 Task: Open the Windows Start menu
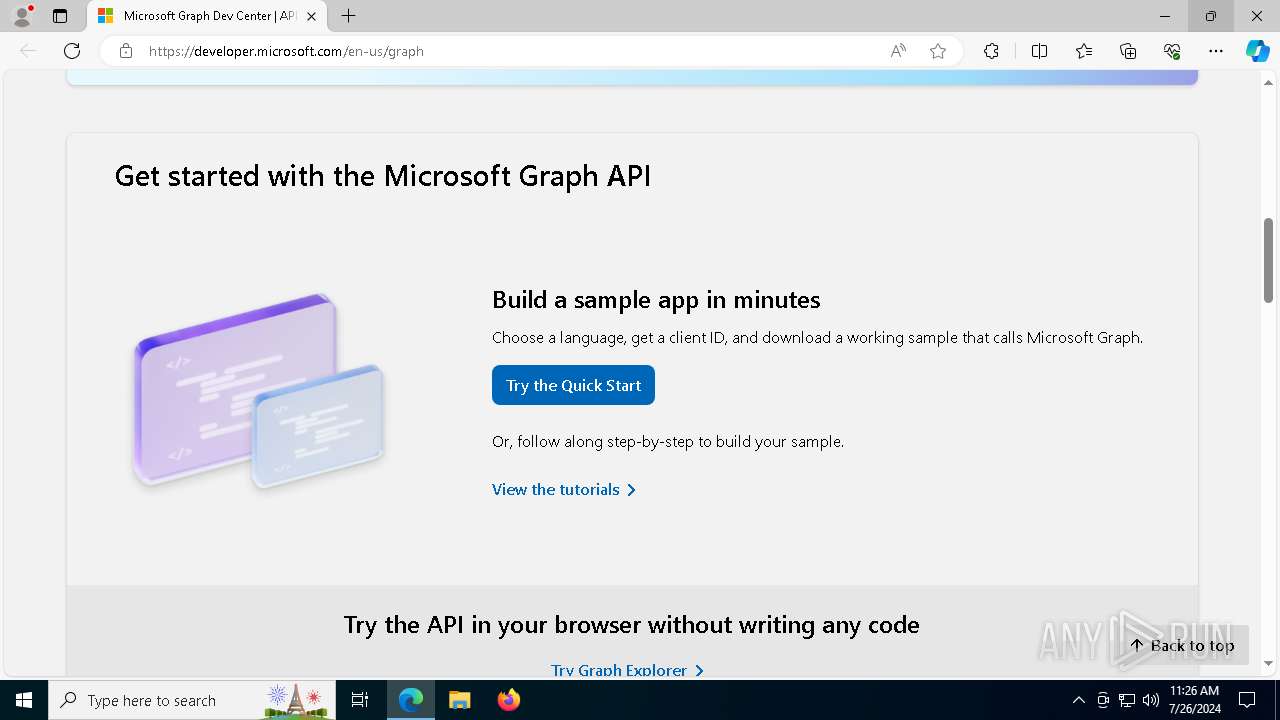pos(24,700)
